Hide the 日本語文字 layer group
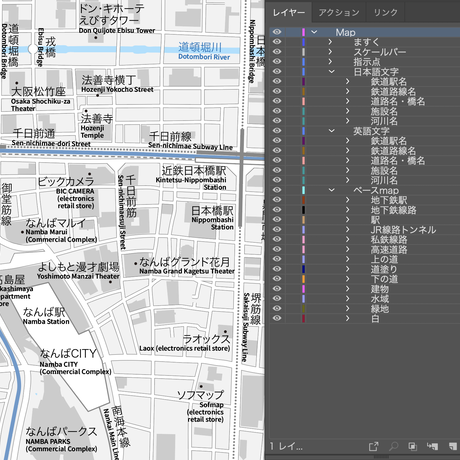Image resolution: width=460 pixels, height=460 pixels. (277, 71)
